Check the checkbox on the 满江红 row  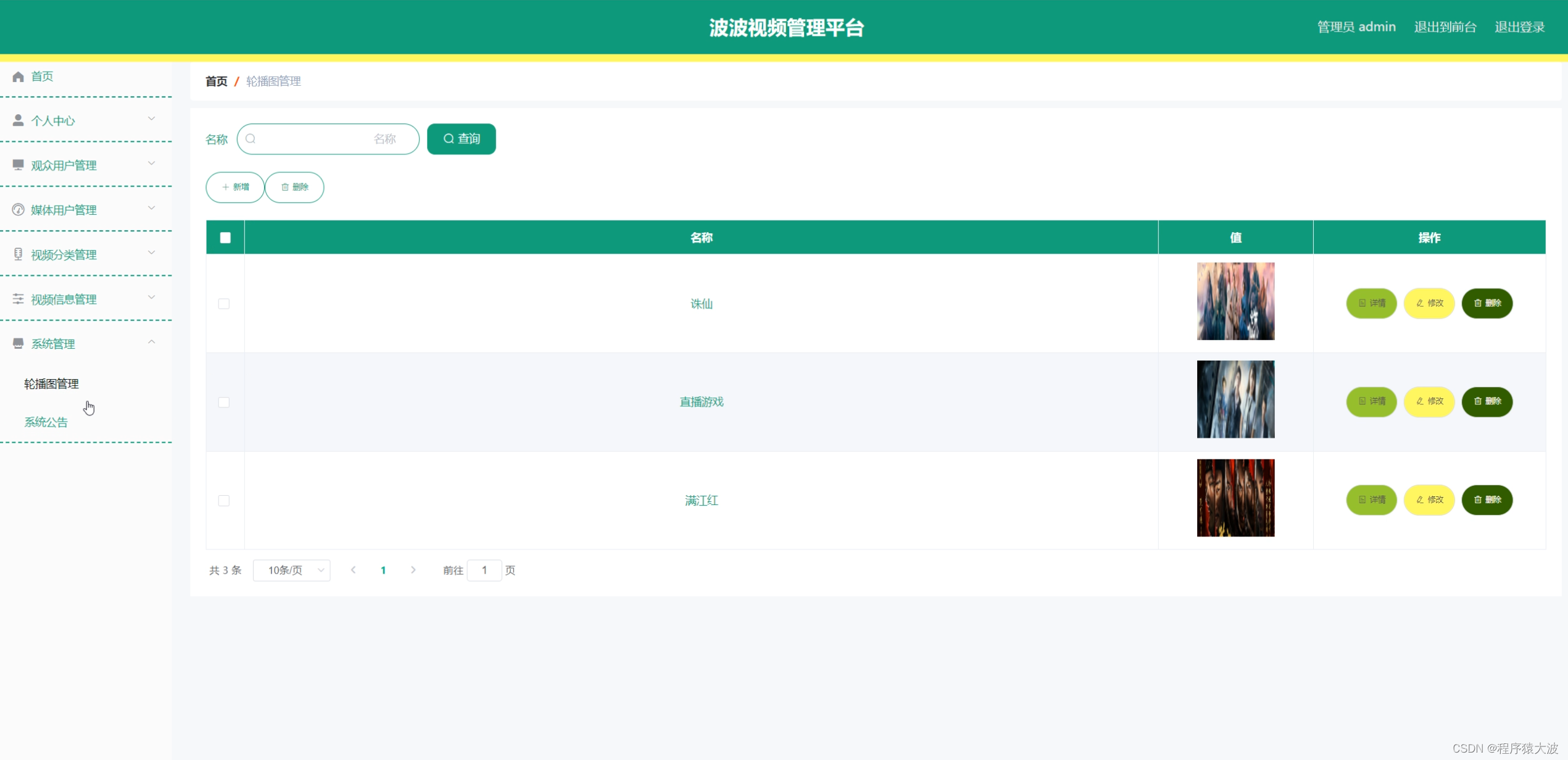(x=224, y=501)
